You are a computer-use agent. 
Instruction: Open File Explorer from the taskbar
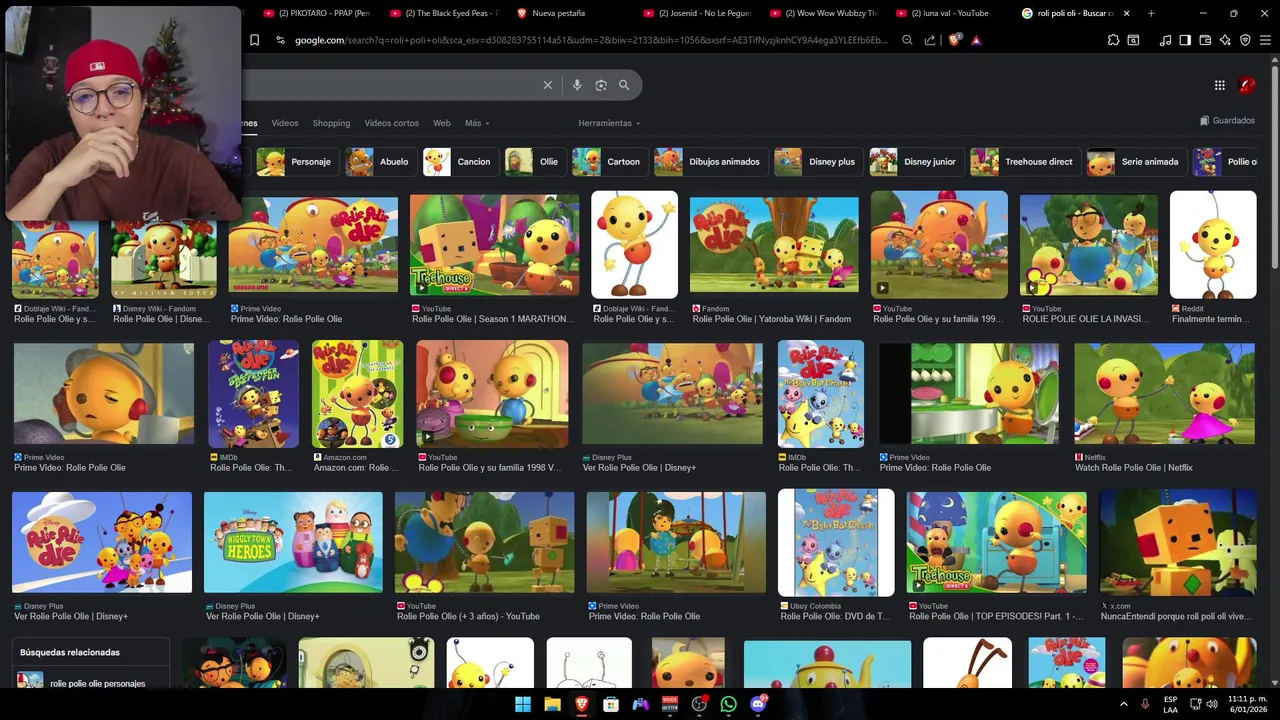click(x=552, y=704)
